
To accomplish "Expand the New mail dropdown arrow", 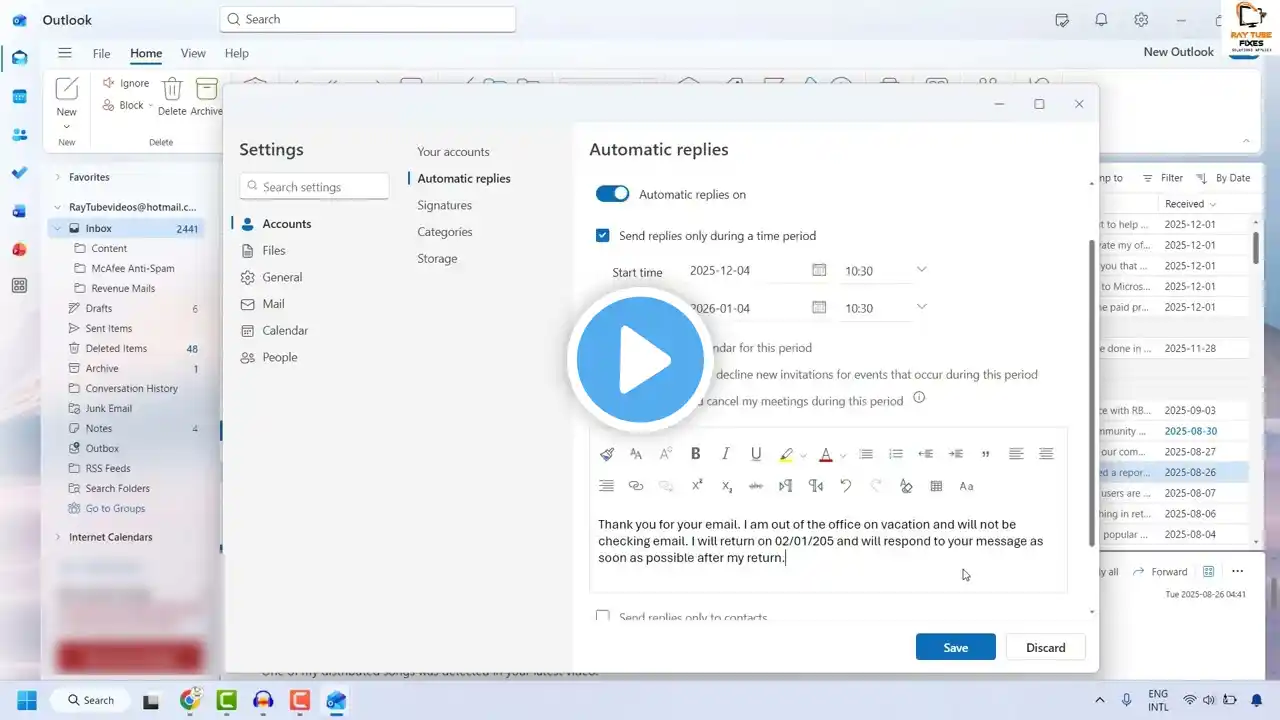I will click(x=66, y=126).
